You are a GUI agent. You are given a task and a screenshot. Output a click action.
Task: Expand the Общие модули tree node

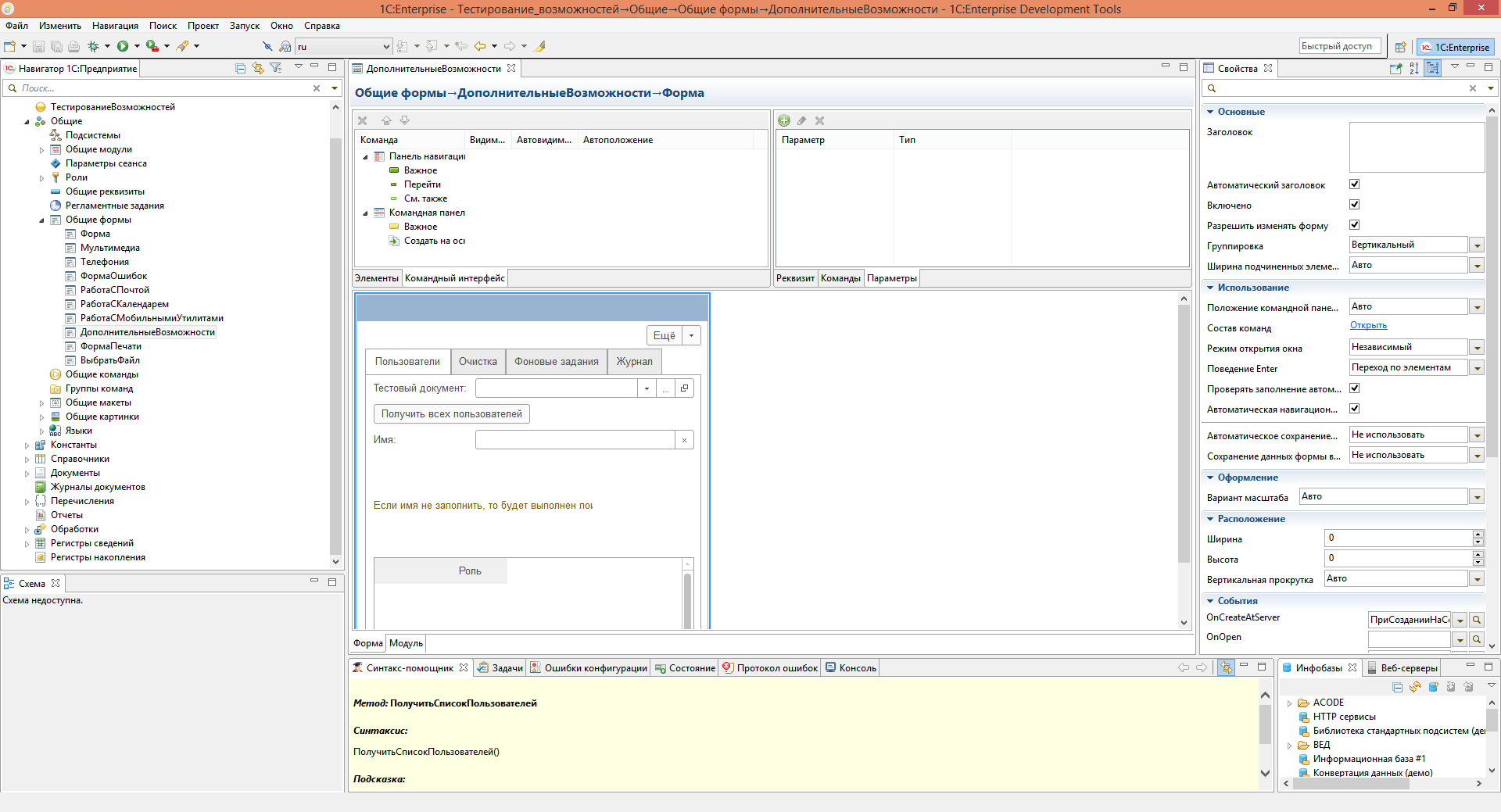(x=42, y=150)
